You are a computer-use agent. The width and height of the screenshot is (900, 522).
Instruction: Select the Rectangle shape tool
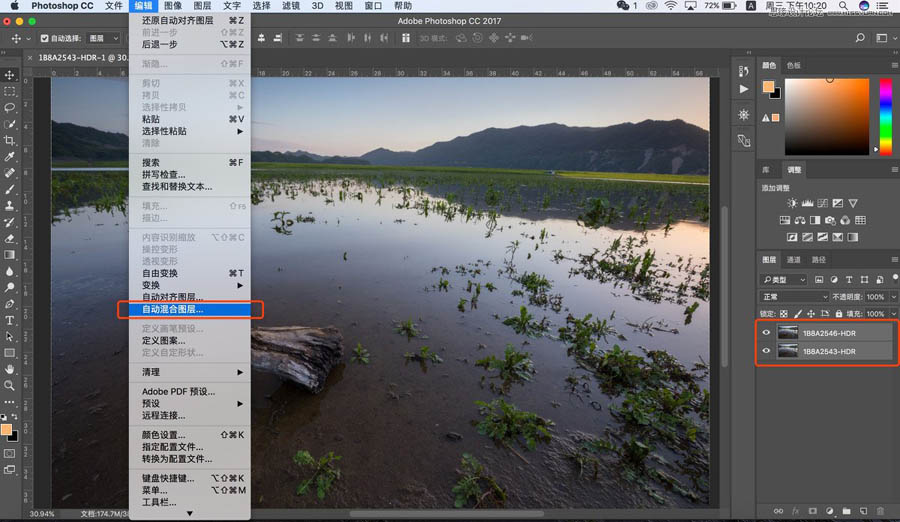tap(10, 353)
